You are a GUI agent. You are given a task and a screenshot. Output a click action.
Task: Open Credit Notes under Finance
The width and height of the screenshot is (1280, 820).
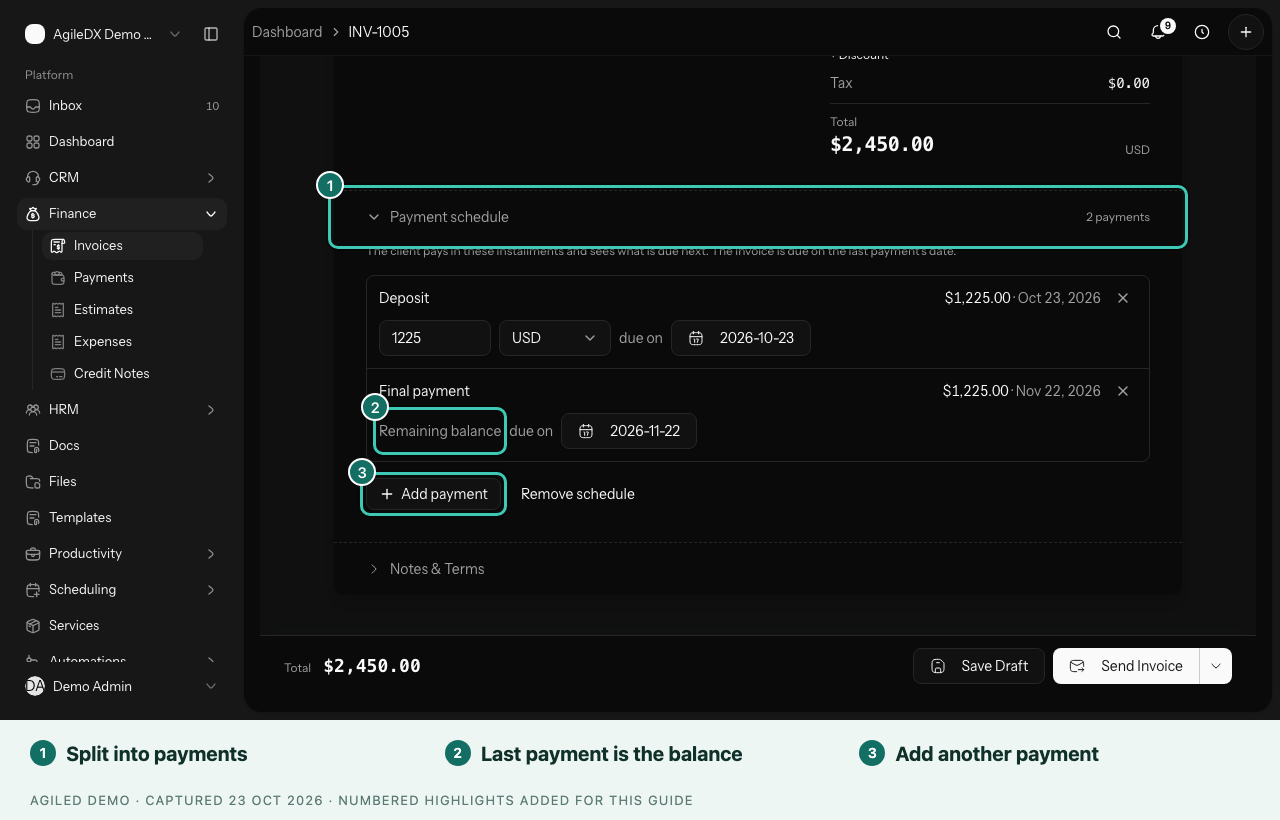click(x=122, y=374)
